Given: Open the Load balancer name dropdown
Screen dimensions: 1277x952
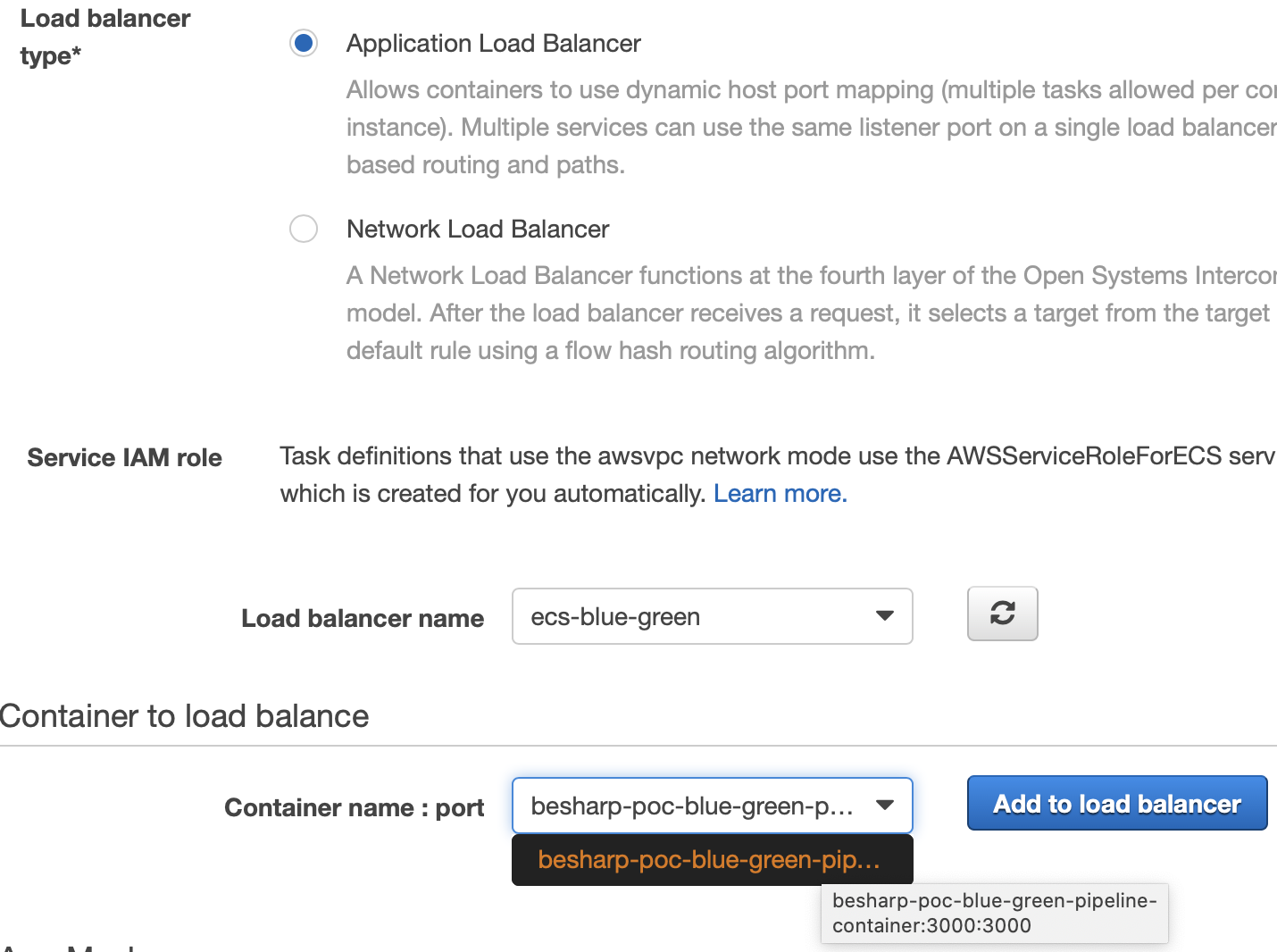Looking at the screenshot, I should [x=711, y=616].
